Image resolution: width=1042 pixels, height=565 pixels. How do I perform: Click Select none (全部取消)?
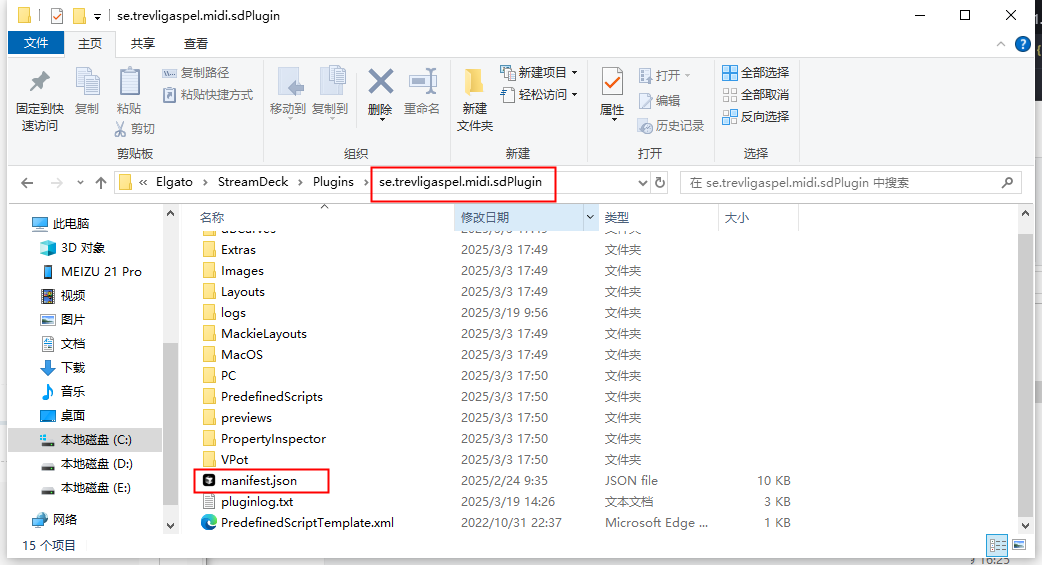(756, 94)
